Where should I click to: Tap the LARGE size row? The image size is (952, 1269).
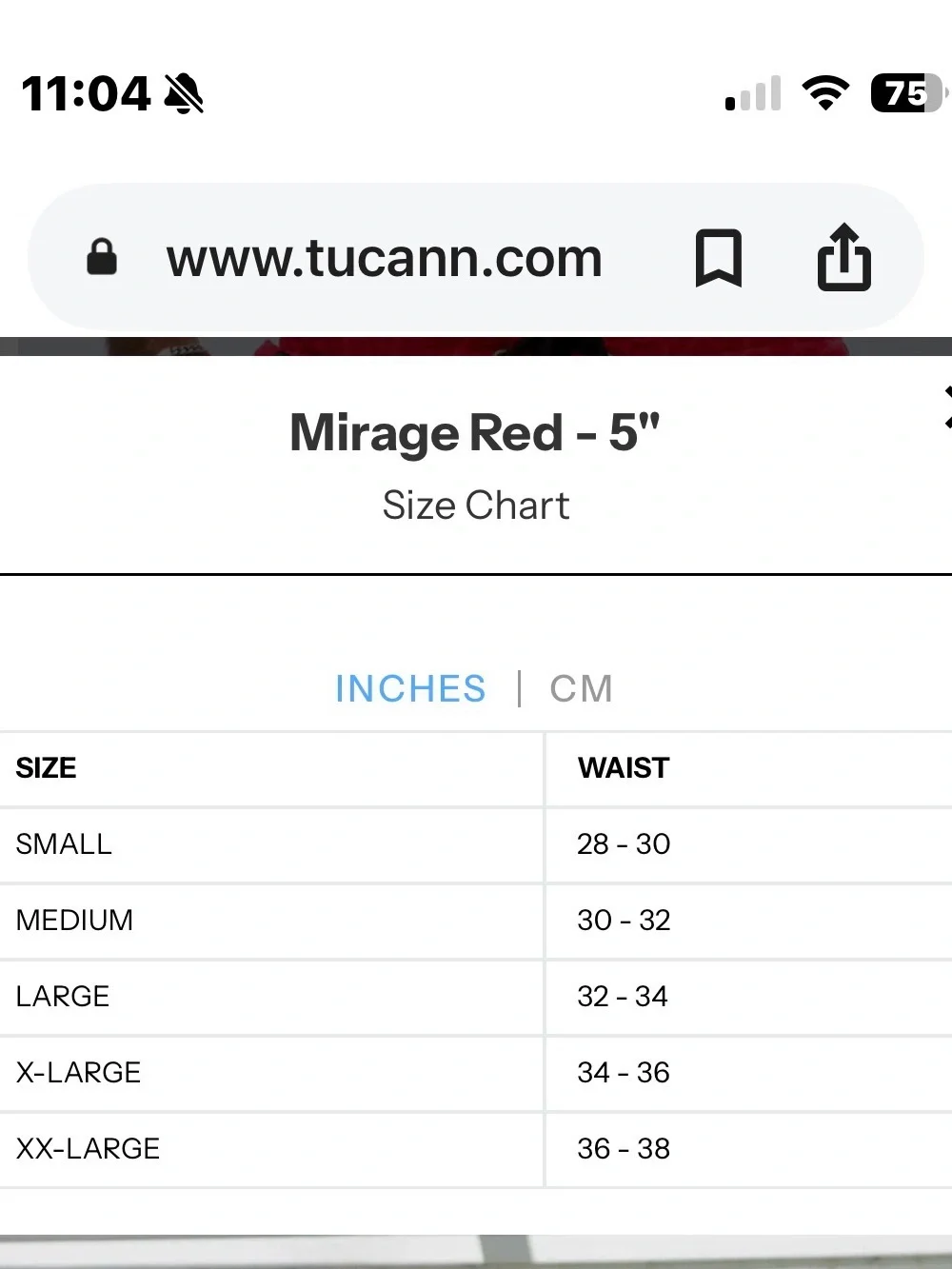(476, 997)
